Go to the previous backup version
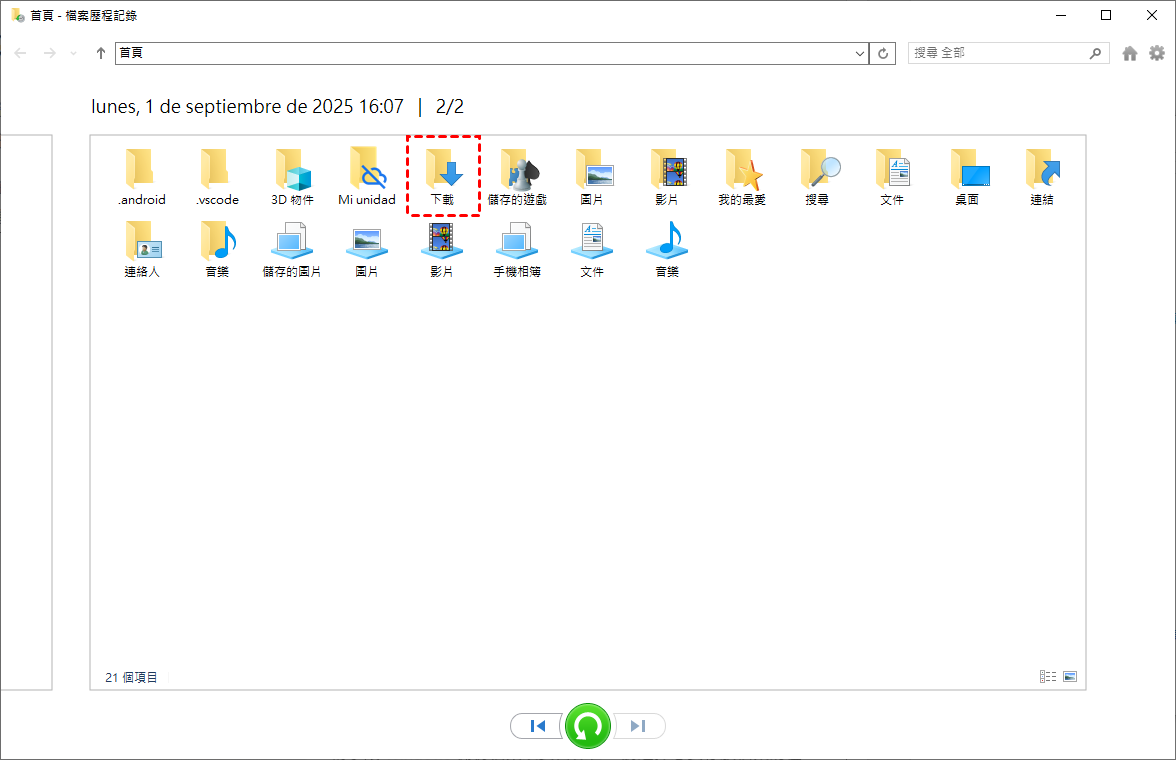This screenshot has height=760, width=1176. pos(537,726)
